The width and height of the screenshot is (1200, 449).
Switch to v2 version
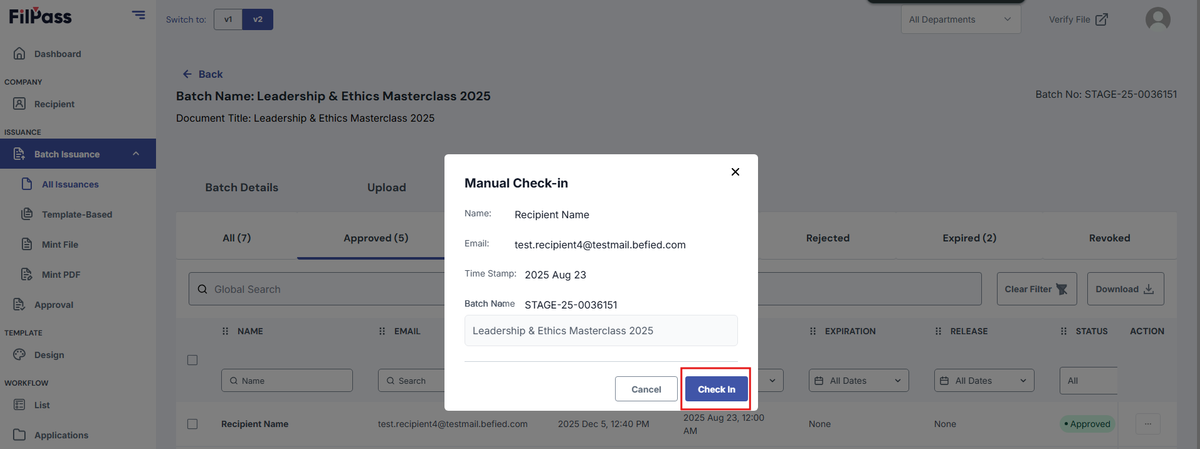258,19
